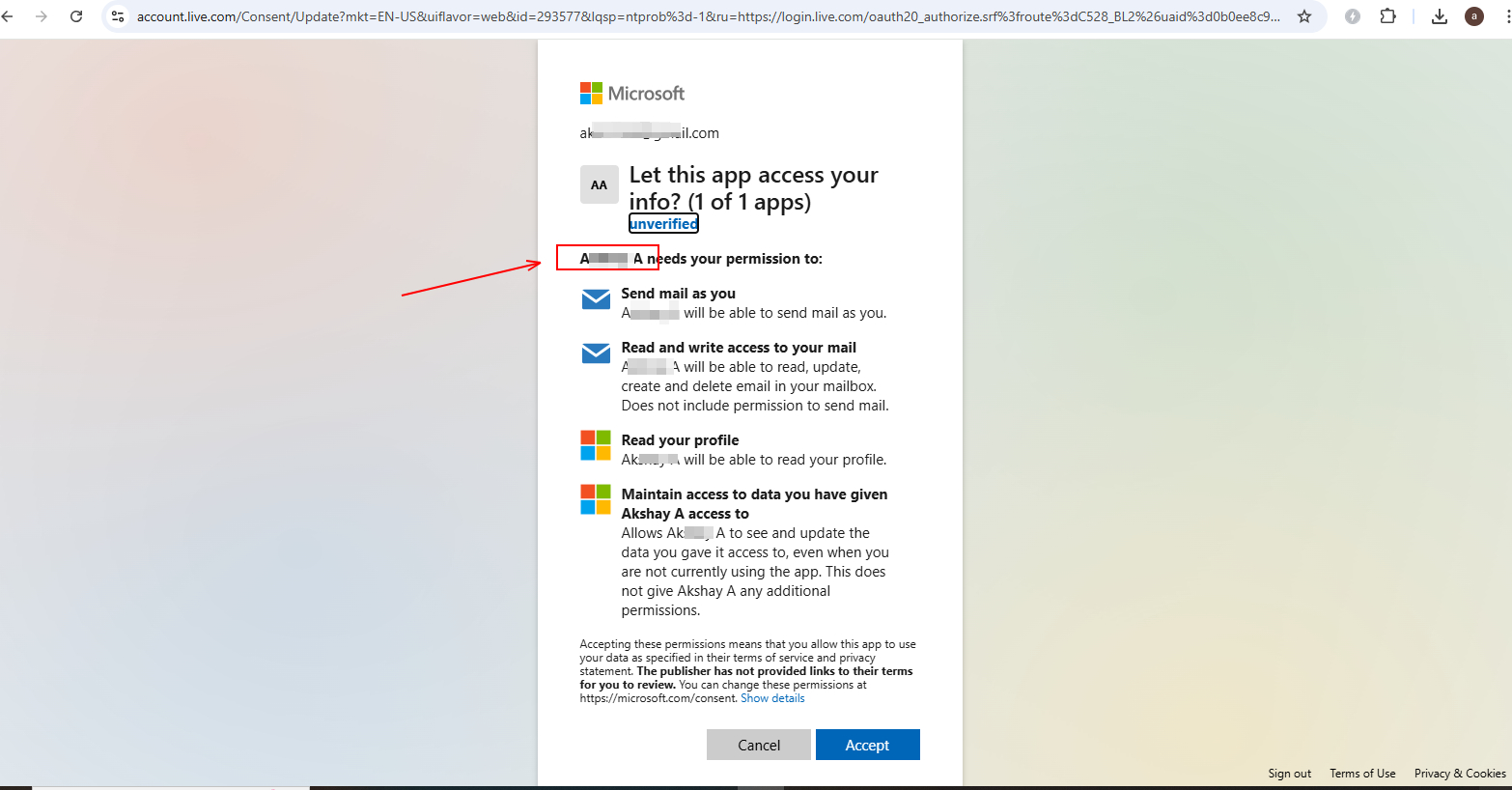Click the mail icon beside Send mail as you
The image size is (1512, 790).
(x=596, y=299)
